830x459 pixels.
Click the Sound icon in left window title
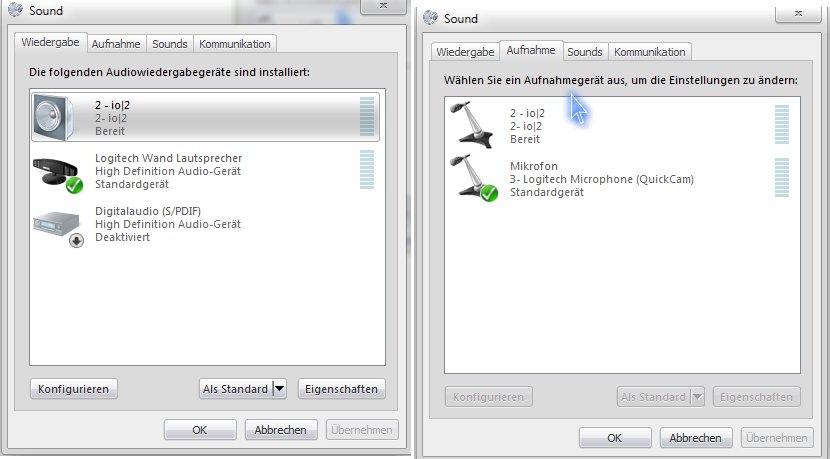15,10
